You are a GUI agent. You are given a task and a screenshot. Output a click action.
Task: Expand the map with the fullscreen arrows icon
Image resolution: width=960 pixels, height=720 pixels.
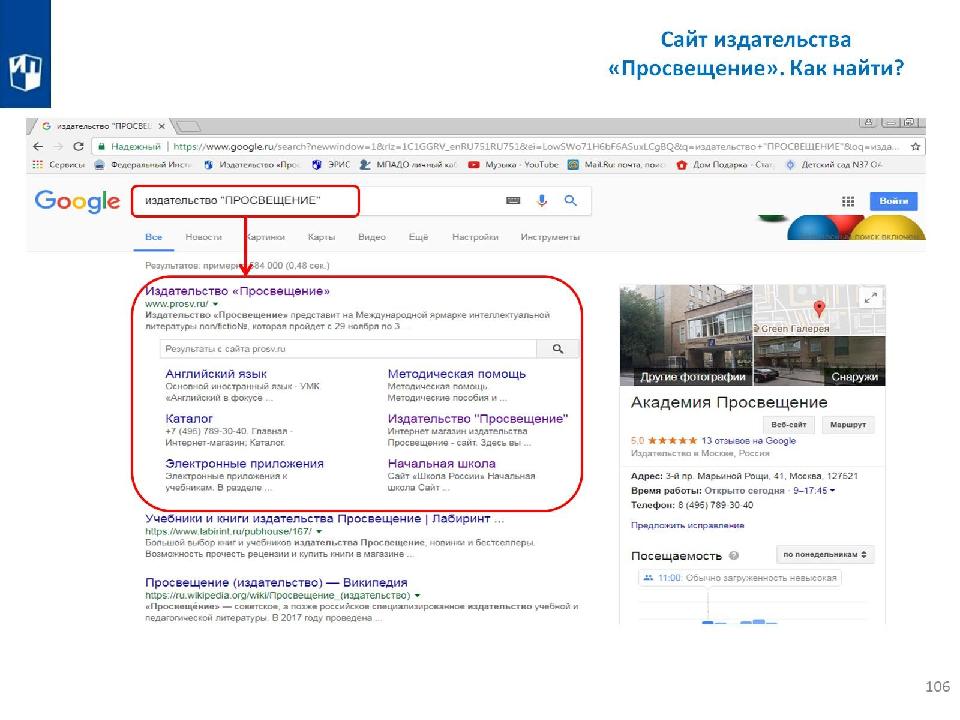(x=870, y=297)
